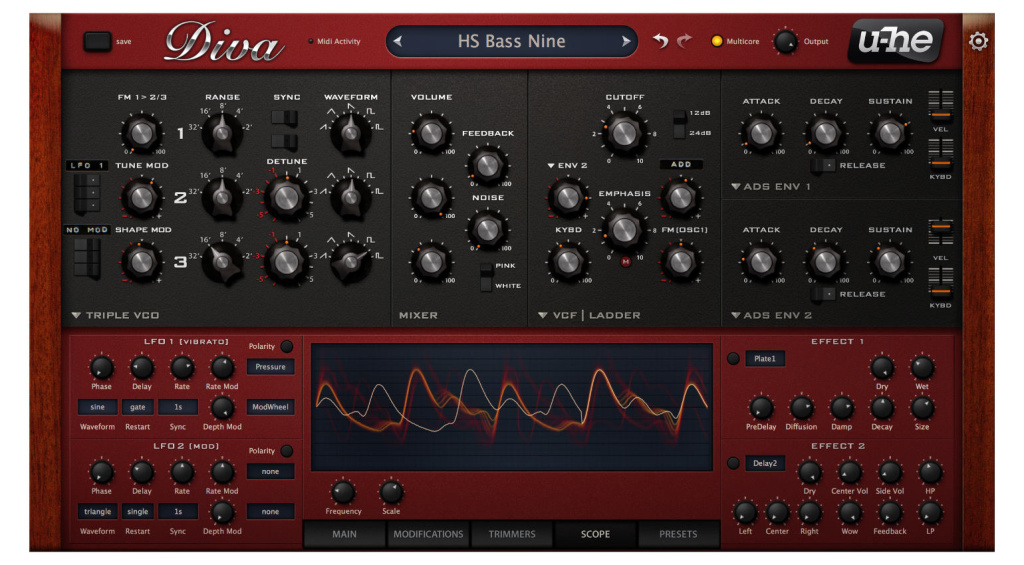1024x565 pixels.
Task: Toggle the LFO 1 Polarity button
Action: (x=287, y=346)
